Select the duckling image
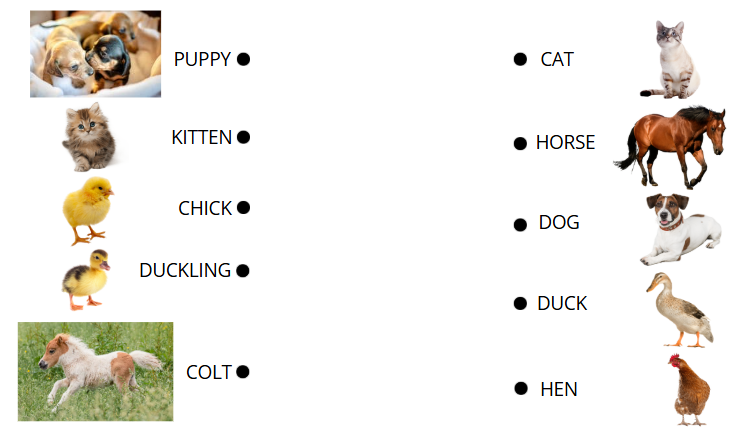The width and height of the screenshot is (735, 433). [86, 280]
